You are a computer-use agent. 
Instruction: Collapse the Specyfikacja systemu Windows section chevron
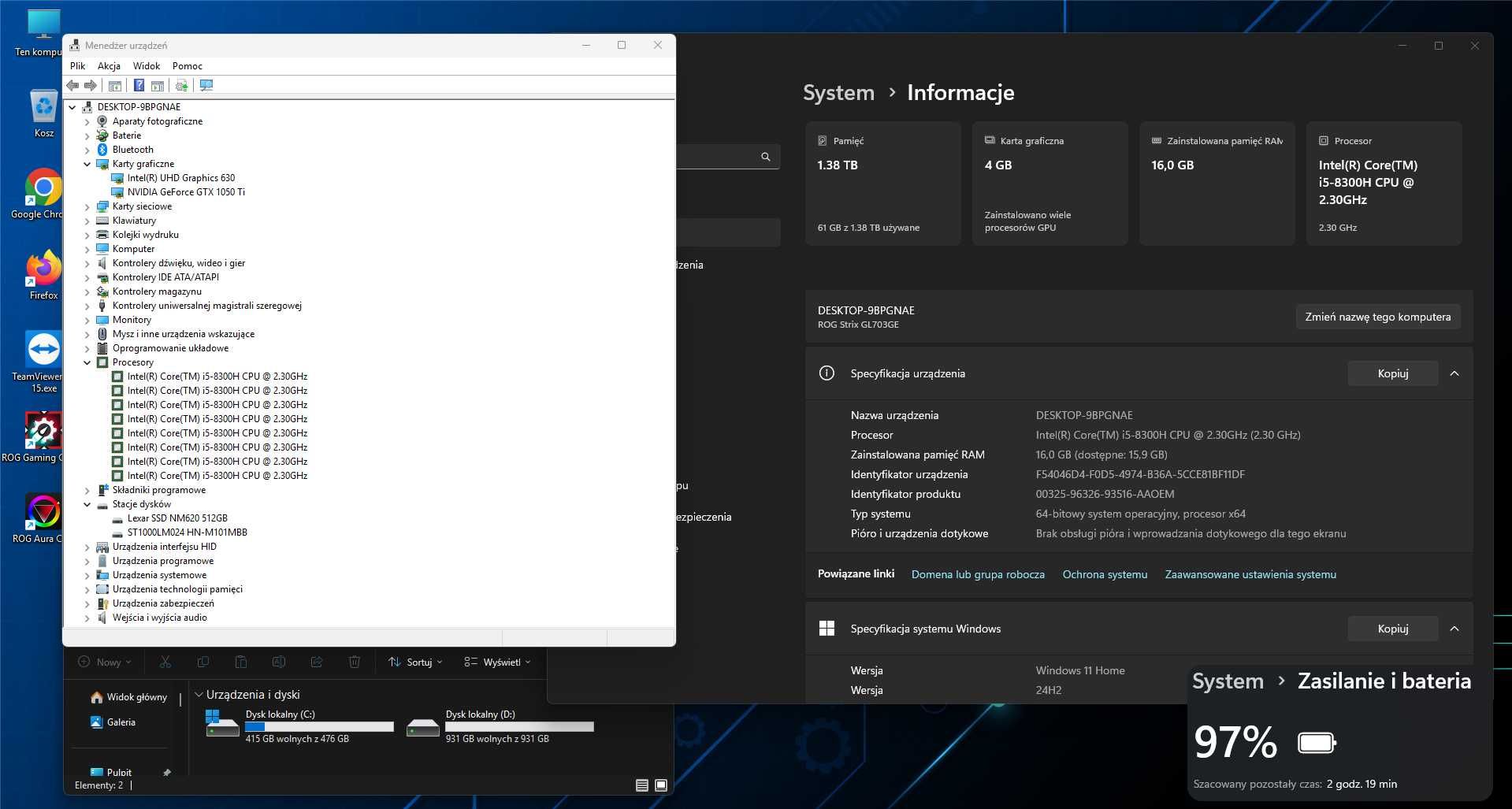click(x=1454, y=629)
